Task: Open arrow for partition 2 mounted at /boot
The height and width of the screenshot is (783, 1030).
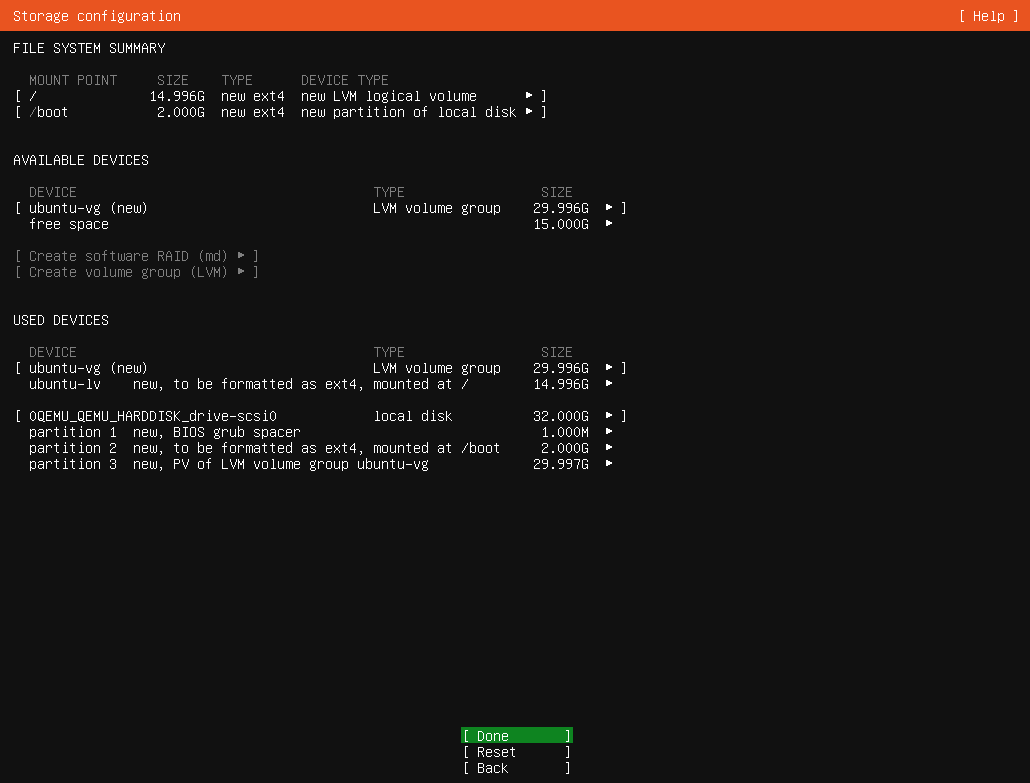Action: (x=610, y=448)
